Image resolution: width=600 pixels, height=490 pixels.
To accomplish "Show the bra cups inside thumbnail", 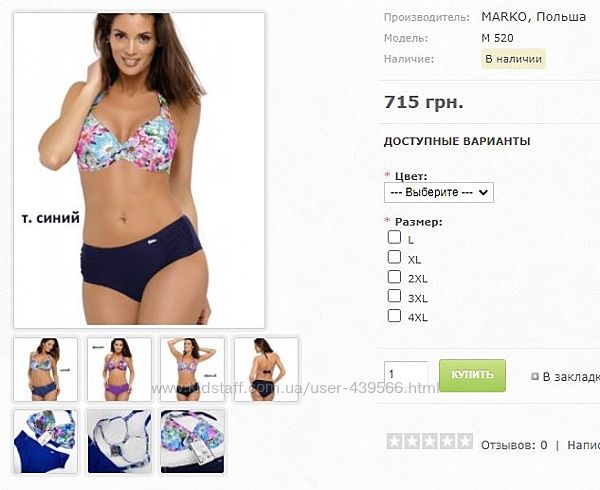I will click(x=119, y=441).
